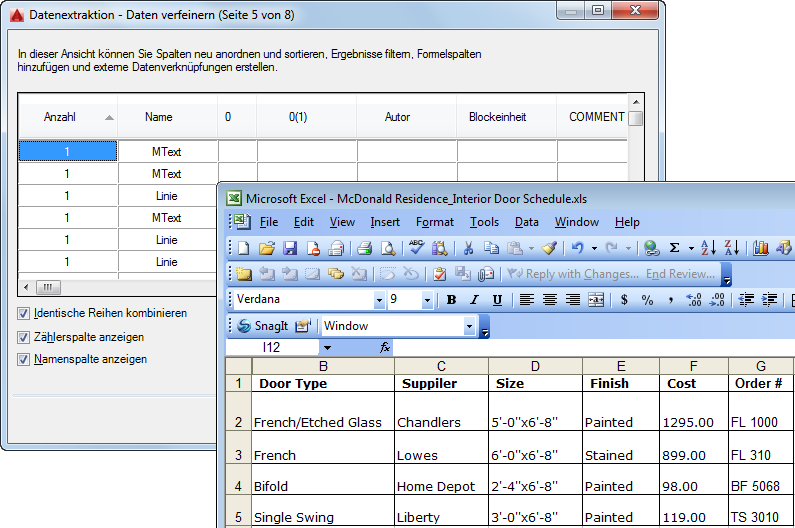Open the Verdana font name dropdown
The image size is (795, 528).
(x=379, y=300)
